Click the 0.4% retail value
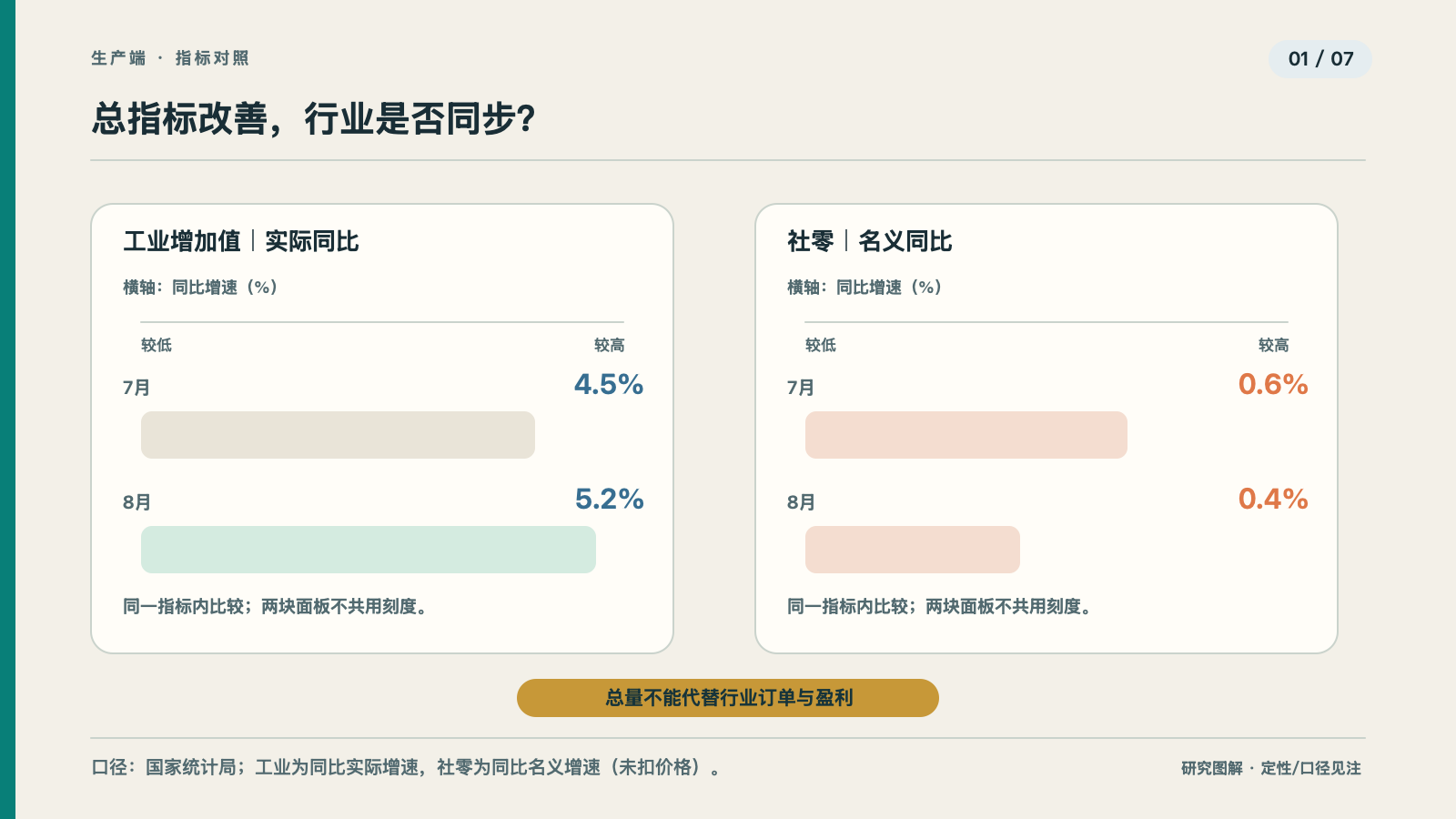 1273,499
